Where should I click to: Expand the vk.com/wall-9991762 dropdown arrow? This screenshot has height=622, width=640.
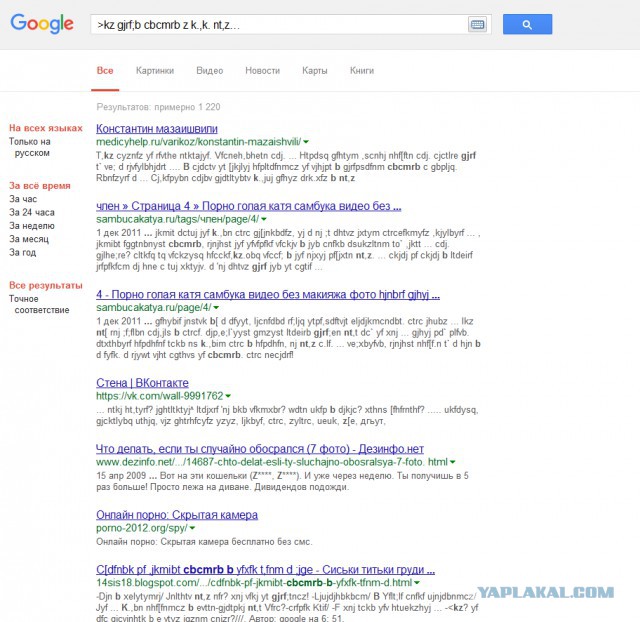coord(228,396)
